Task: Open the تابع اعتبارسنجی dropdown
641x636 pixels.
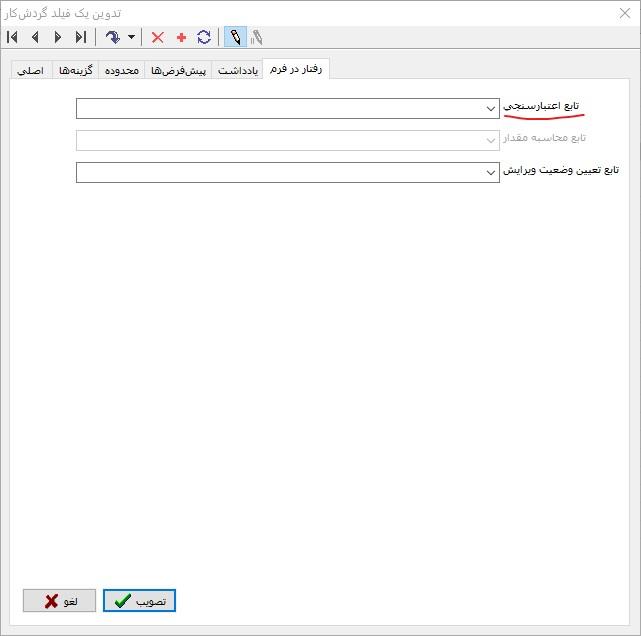Action: (490, 108)
